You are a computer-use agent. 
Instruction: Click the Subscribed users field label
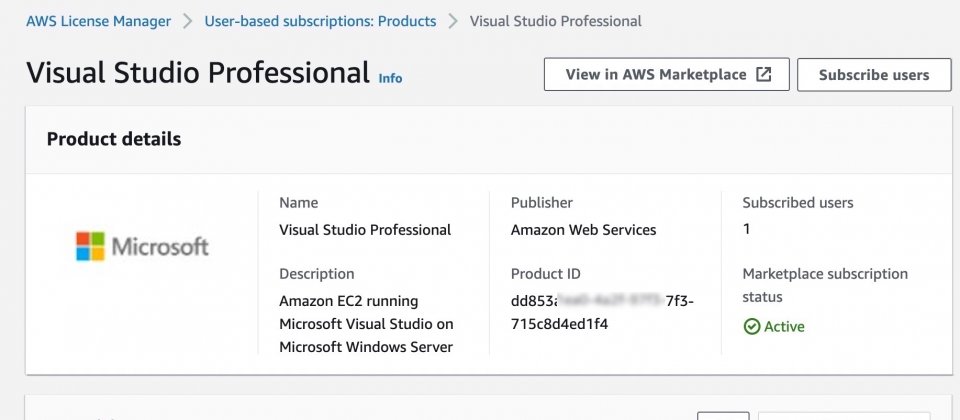[x=798, y=203]
